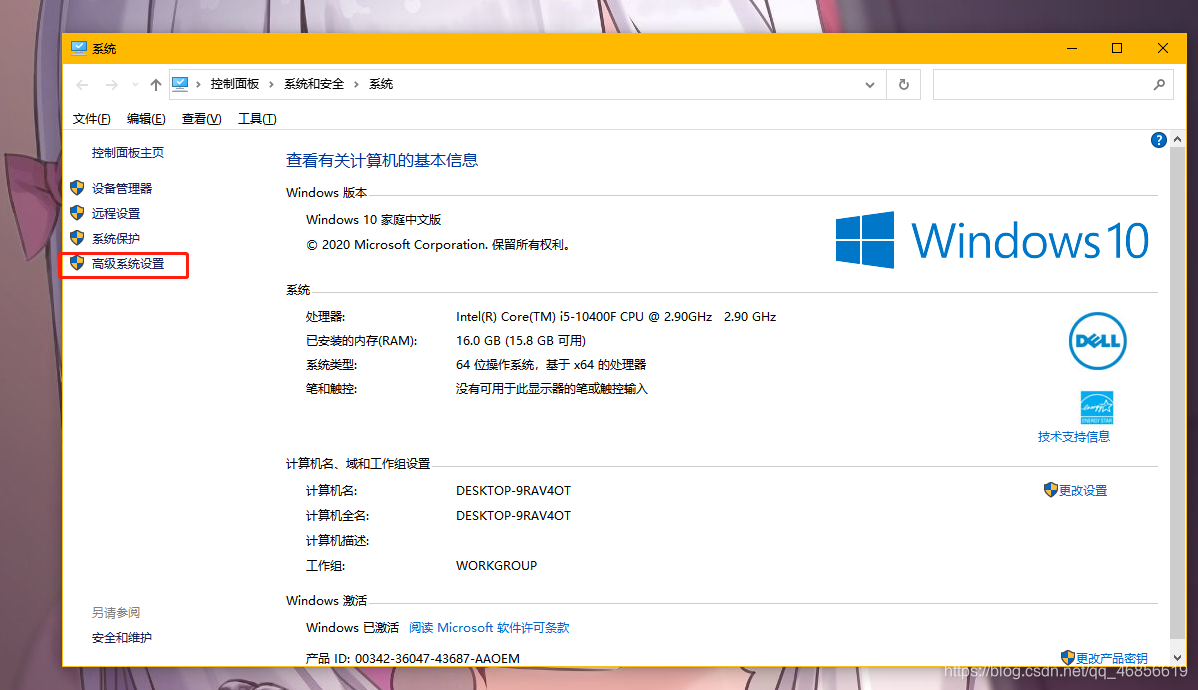Go to 控制面板主页
The image size is (1198, 690).
click(x=128, y=153)
